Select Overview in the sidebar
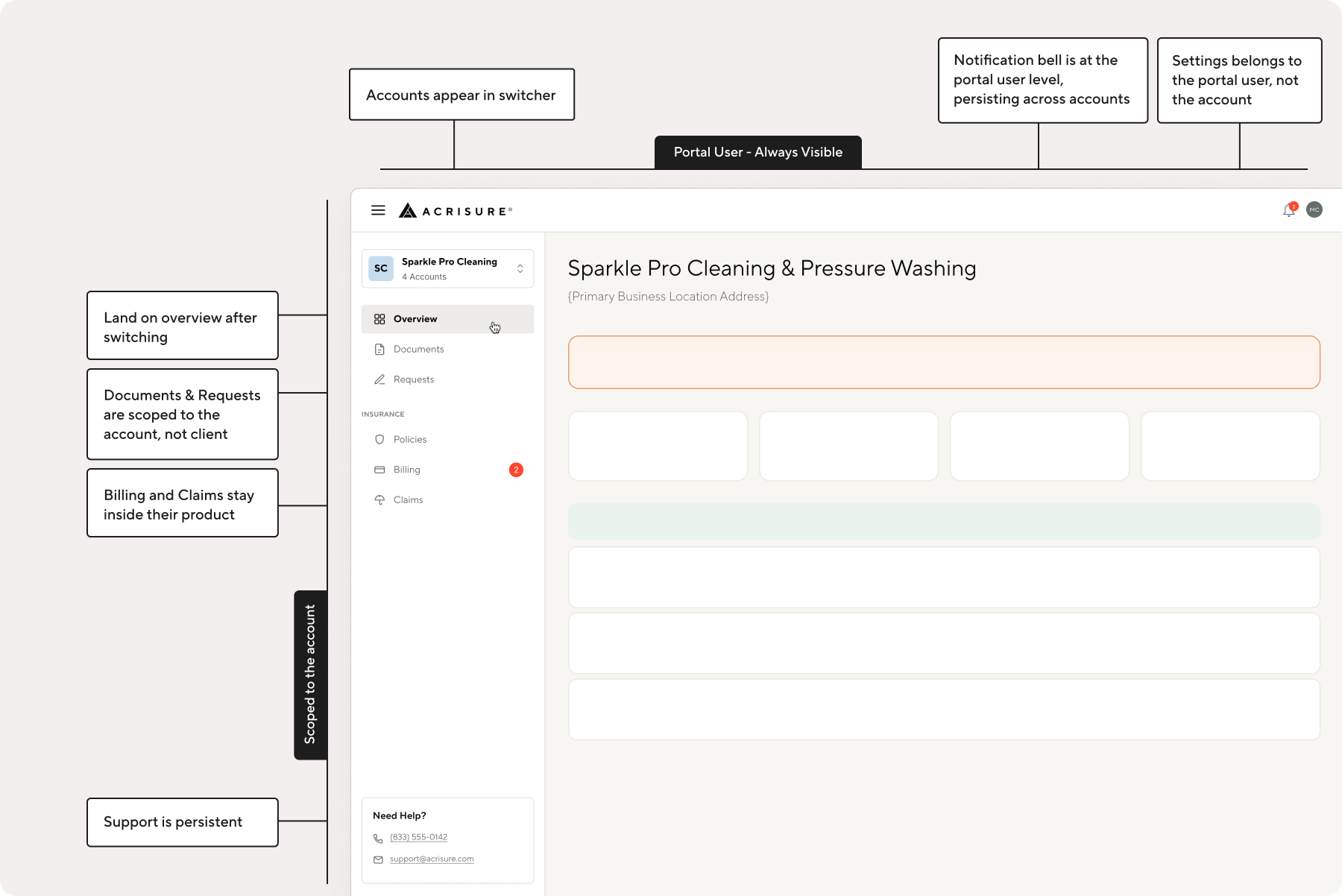The image size is (1342, 896). [x=447, y=319]
